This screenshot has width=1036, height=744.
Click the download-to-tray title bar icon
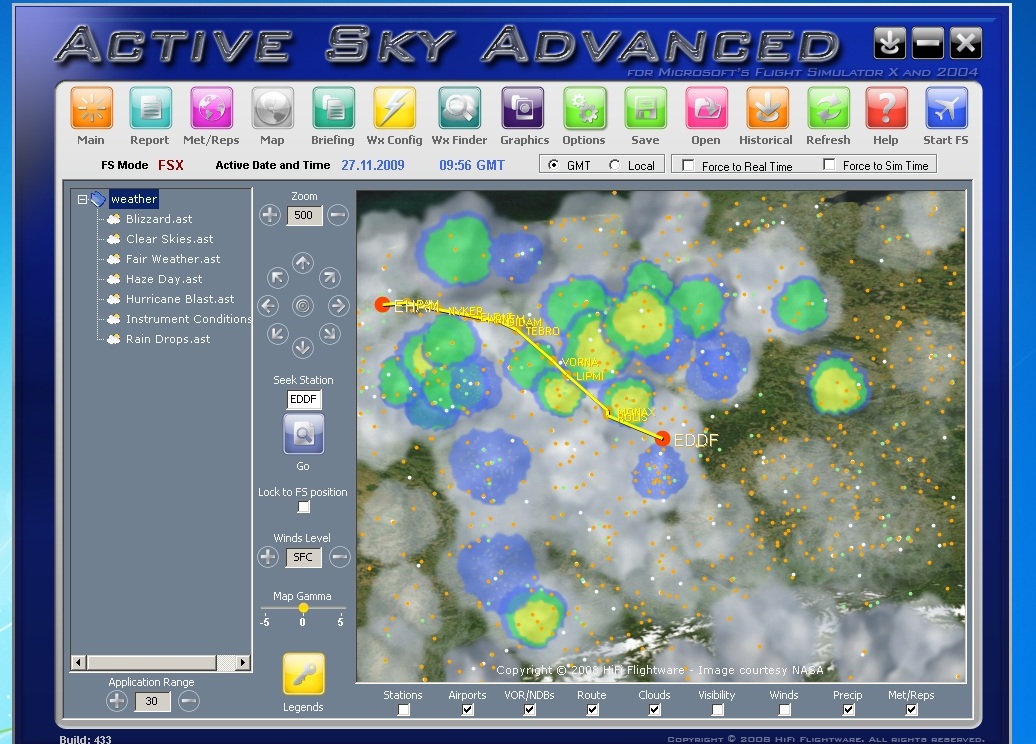pyautogui.click(x=889, y=43)
